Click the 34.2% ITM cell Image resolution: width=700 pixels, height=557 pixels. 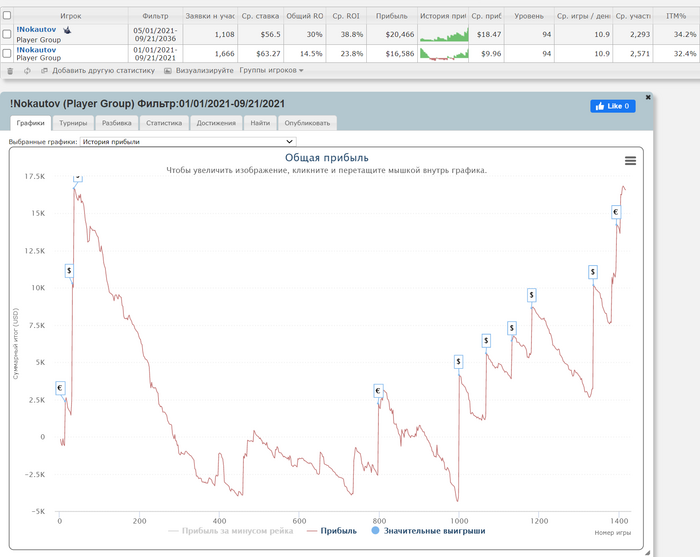(676, 34)
